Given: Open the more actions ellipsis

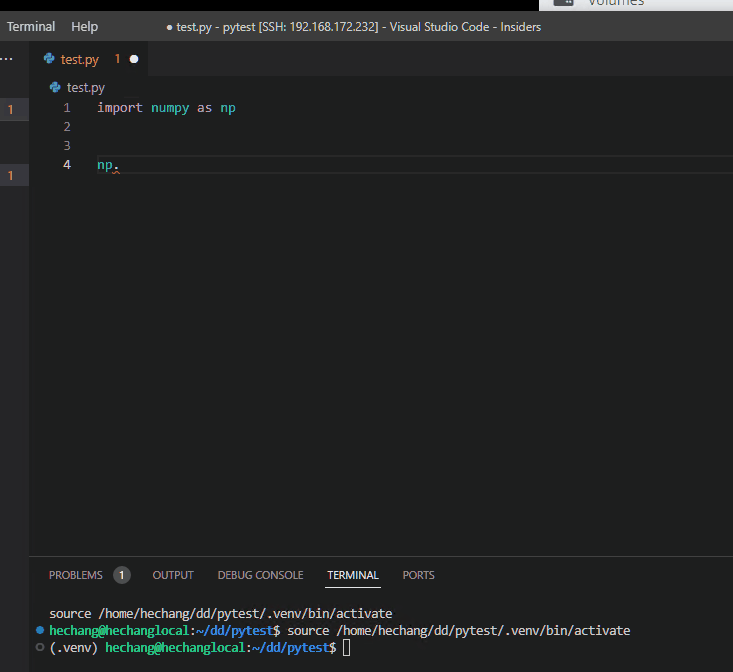Looking at the screenshot, I should click(7, 59).
